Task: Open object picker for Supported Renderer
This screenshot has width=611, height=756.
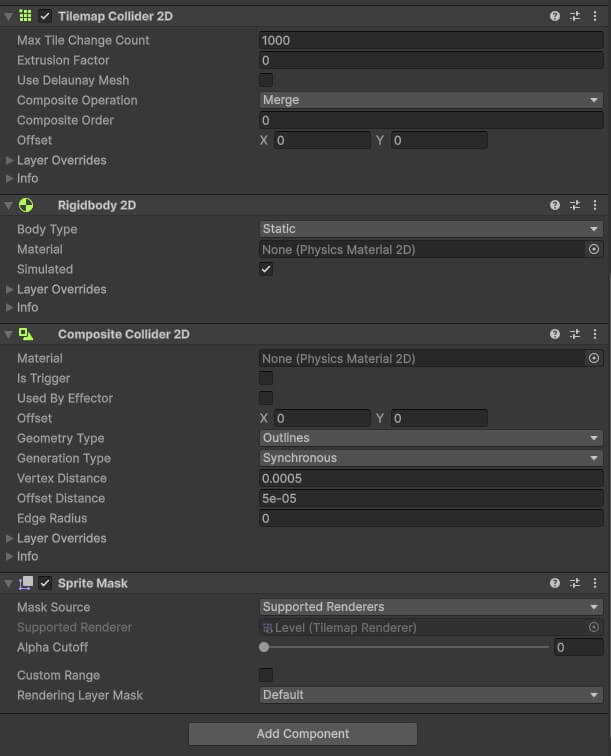Action: click(594, 627)
